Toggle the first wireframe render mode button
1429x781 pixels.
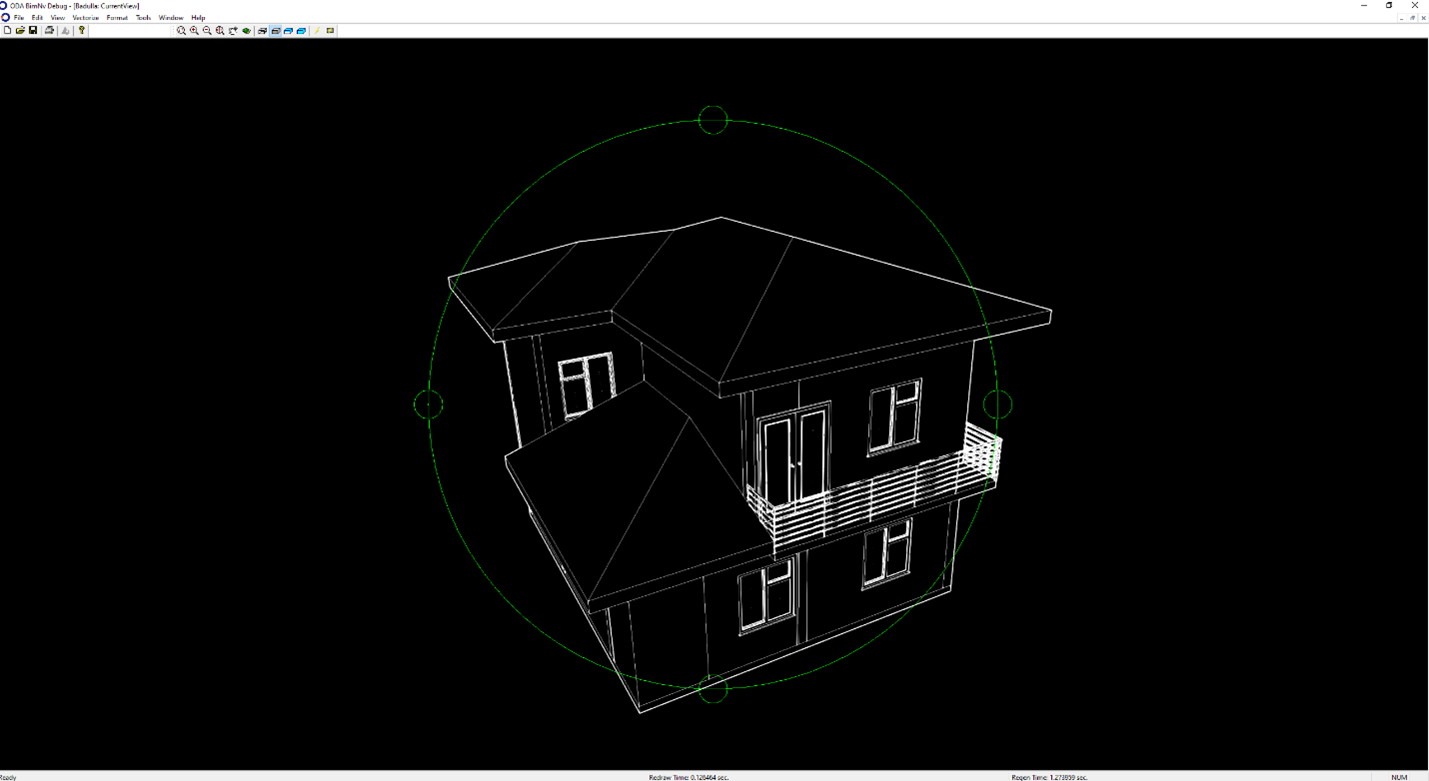[x=262, y=31]
